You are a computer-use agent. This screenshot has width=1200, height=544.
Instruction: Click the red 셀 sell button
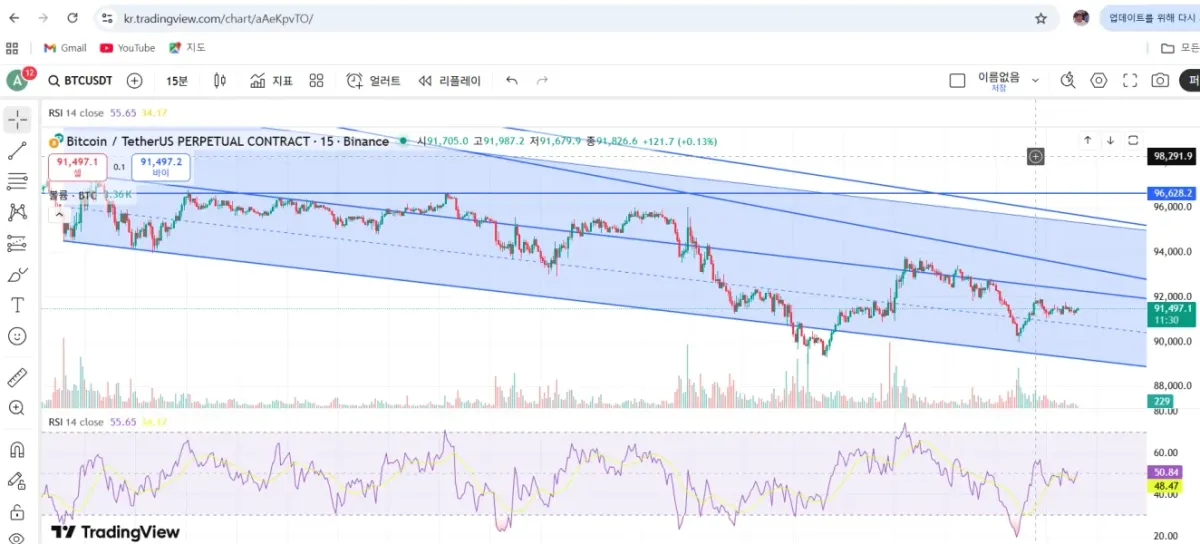tap(77, 167)
